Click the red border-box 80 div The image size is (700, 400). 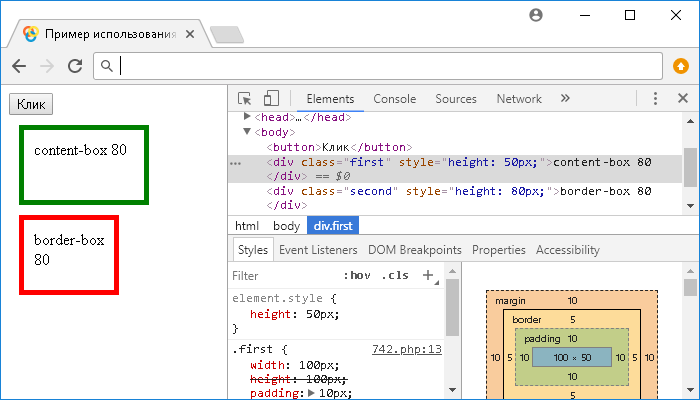[69, 255]
